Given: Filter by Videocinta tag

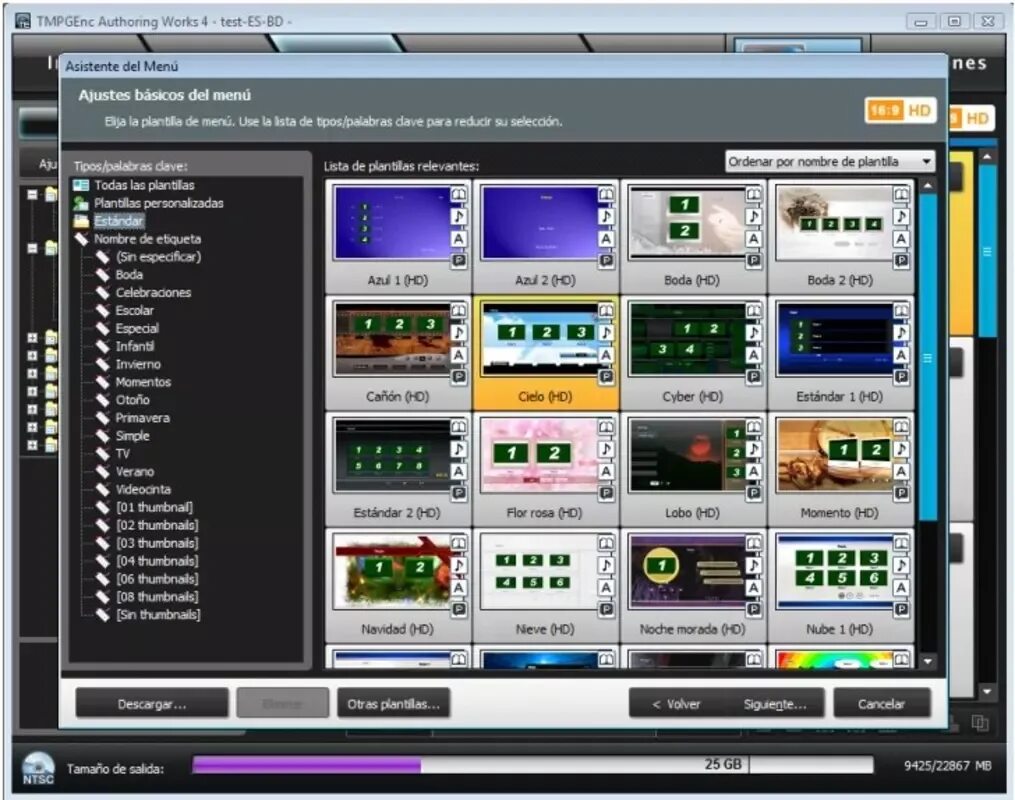Looking at the screenshot, I should [x=143, y=489].
